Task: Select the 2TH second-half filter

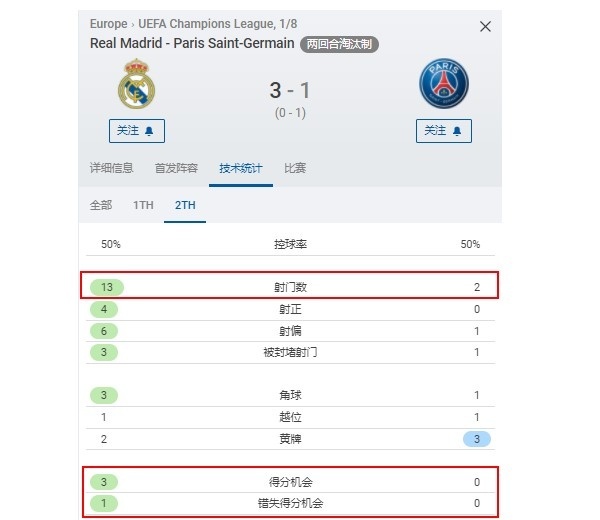Action: [x=185, y=205]
